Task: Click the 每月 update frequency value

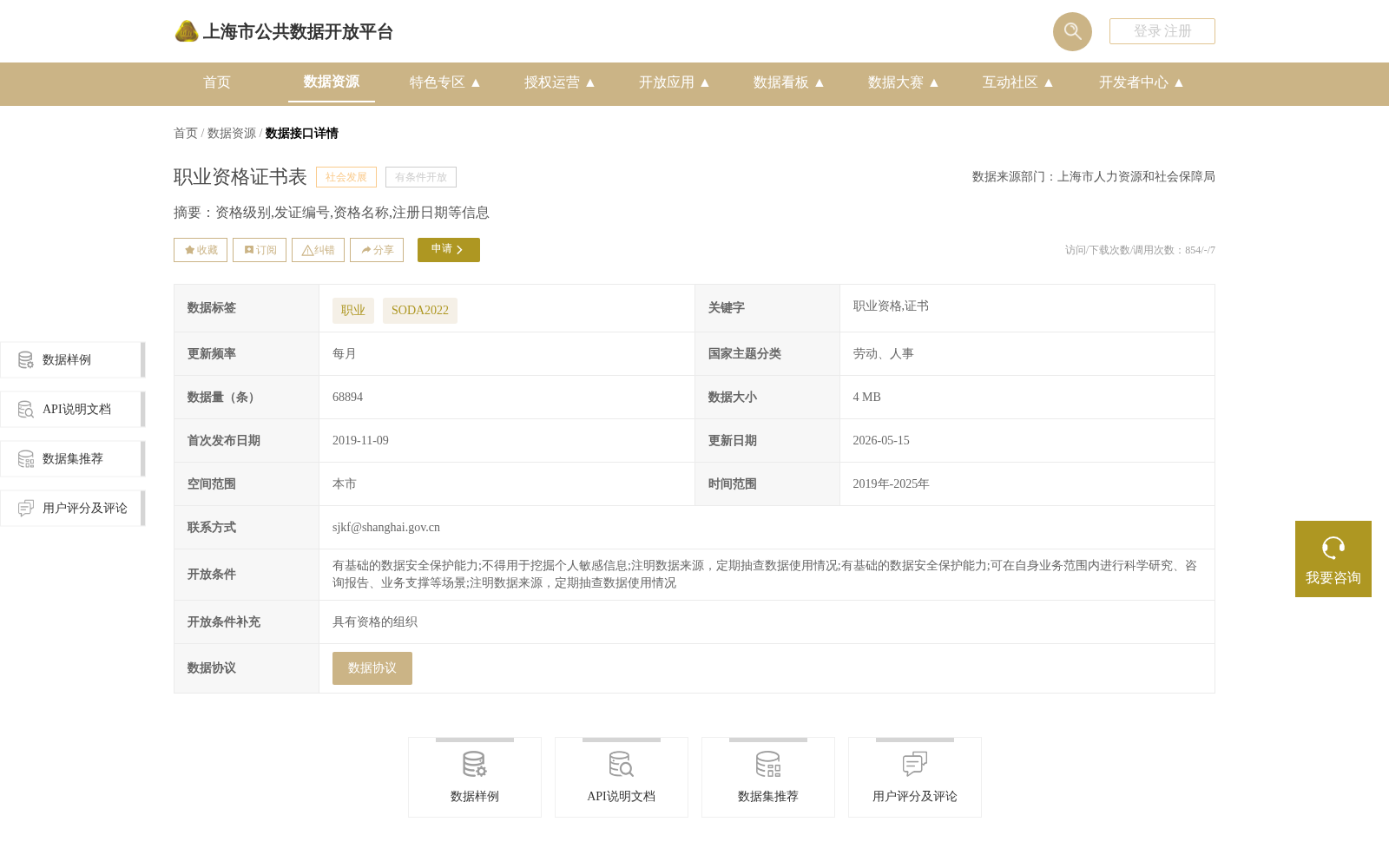Action: click(345, 354)
